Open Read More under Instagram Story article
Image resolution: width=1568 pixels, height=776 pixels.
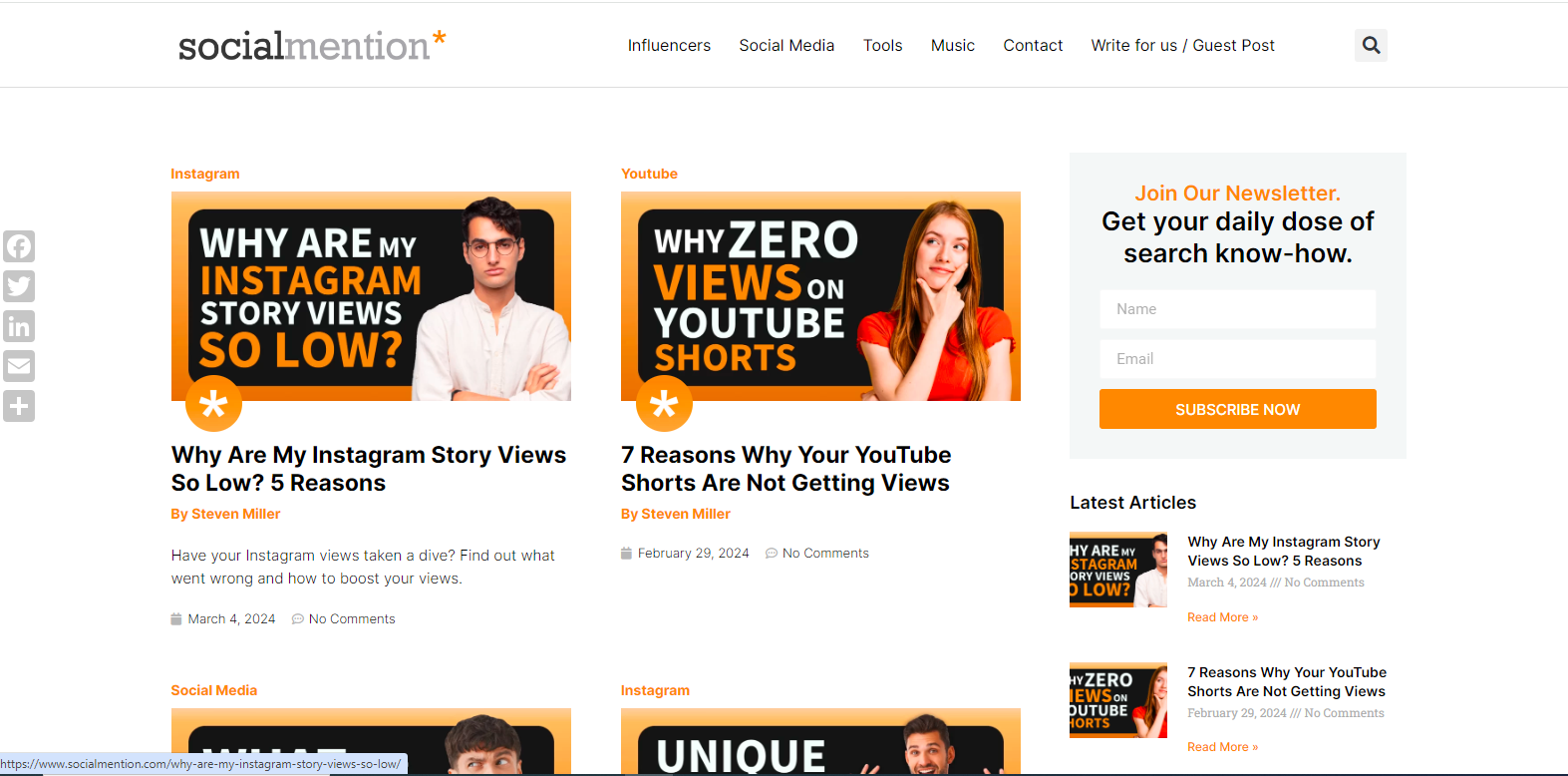coord(1222,617)
